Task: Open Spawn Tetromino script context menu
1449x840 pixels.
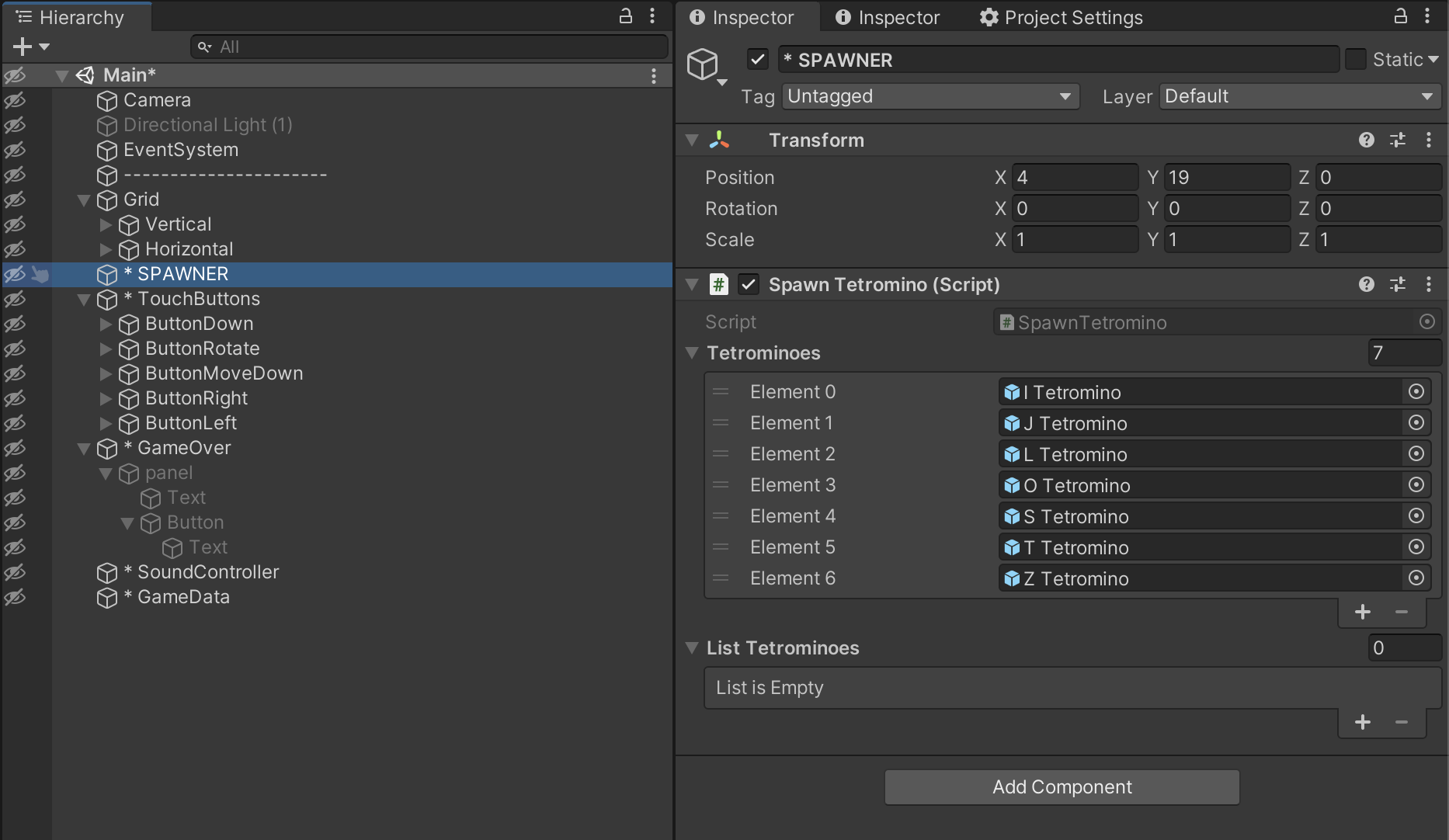Action: tap(1429, 284)
